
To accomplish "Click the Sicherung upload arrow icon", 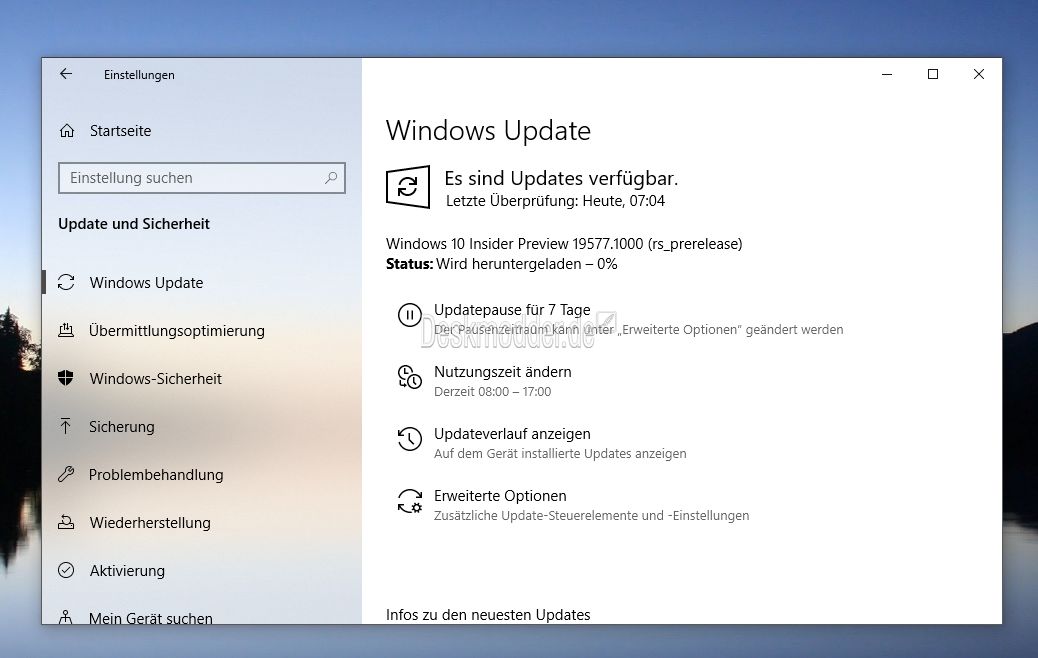I will click(66, 426).
